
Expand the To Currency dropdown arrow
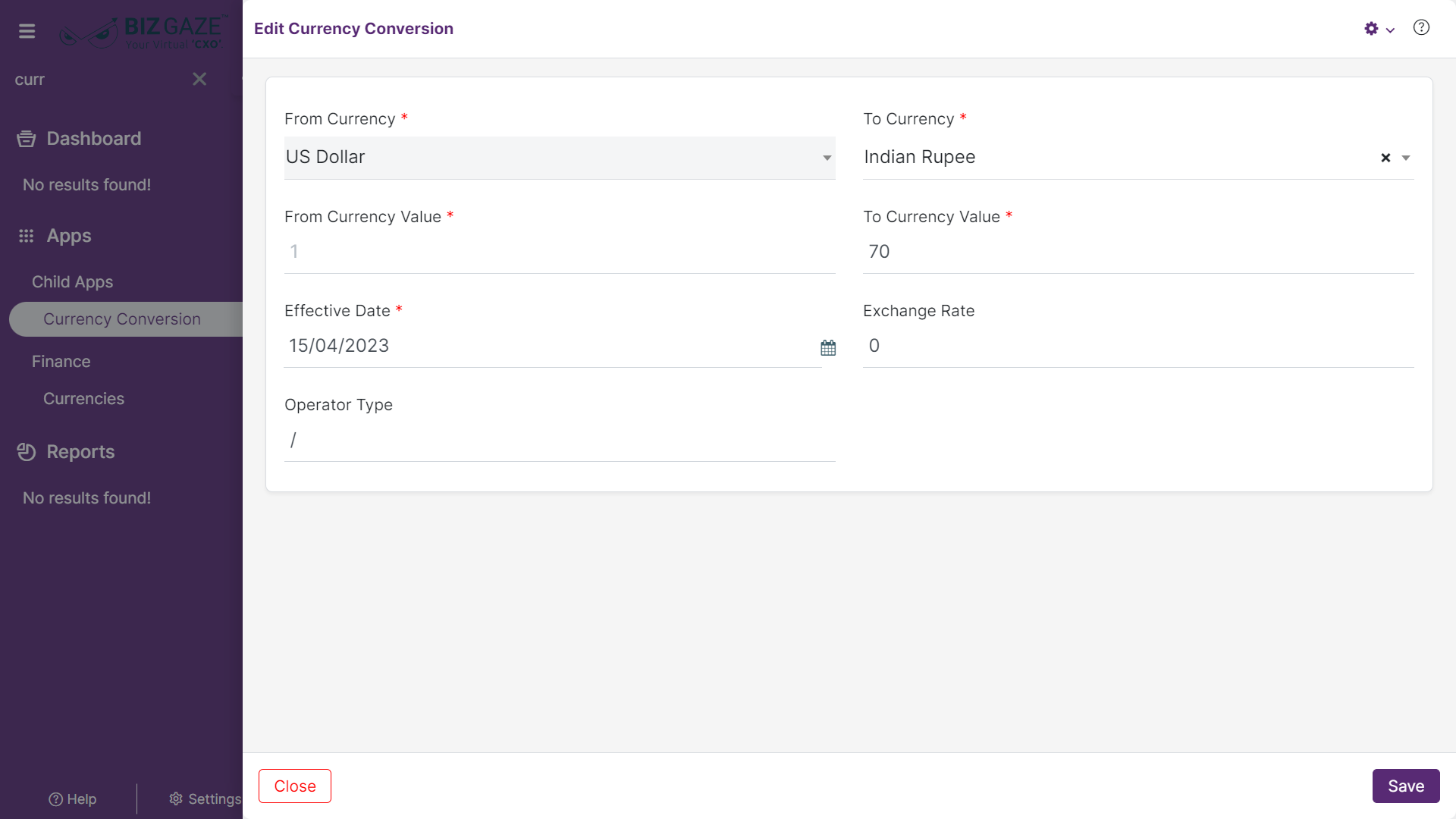point(1406,158)
